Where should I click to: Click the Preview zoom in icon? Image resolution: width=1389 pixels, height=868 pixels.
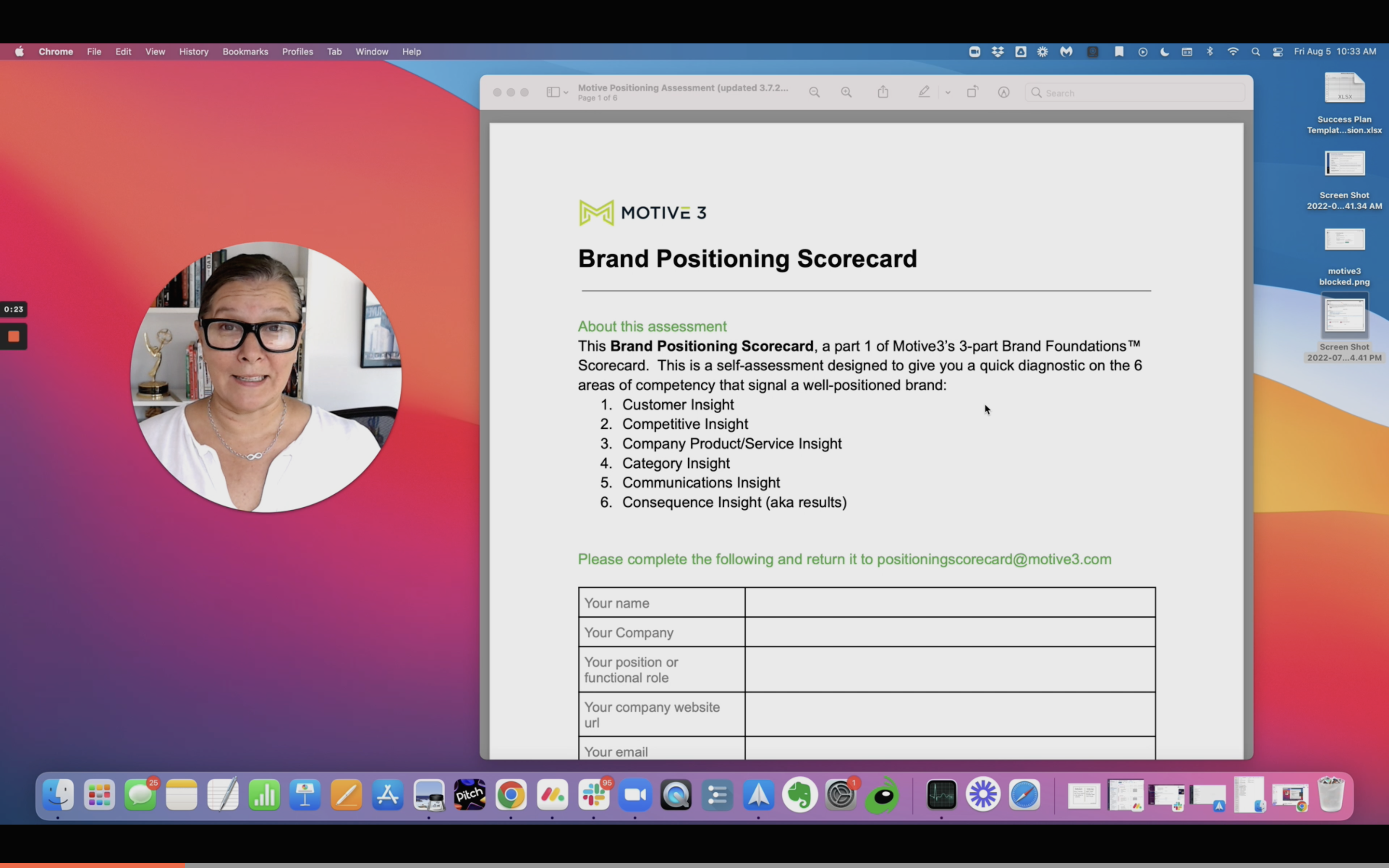[x=846, y=93]
